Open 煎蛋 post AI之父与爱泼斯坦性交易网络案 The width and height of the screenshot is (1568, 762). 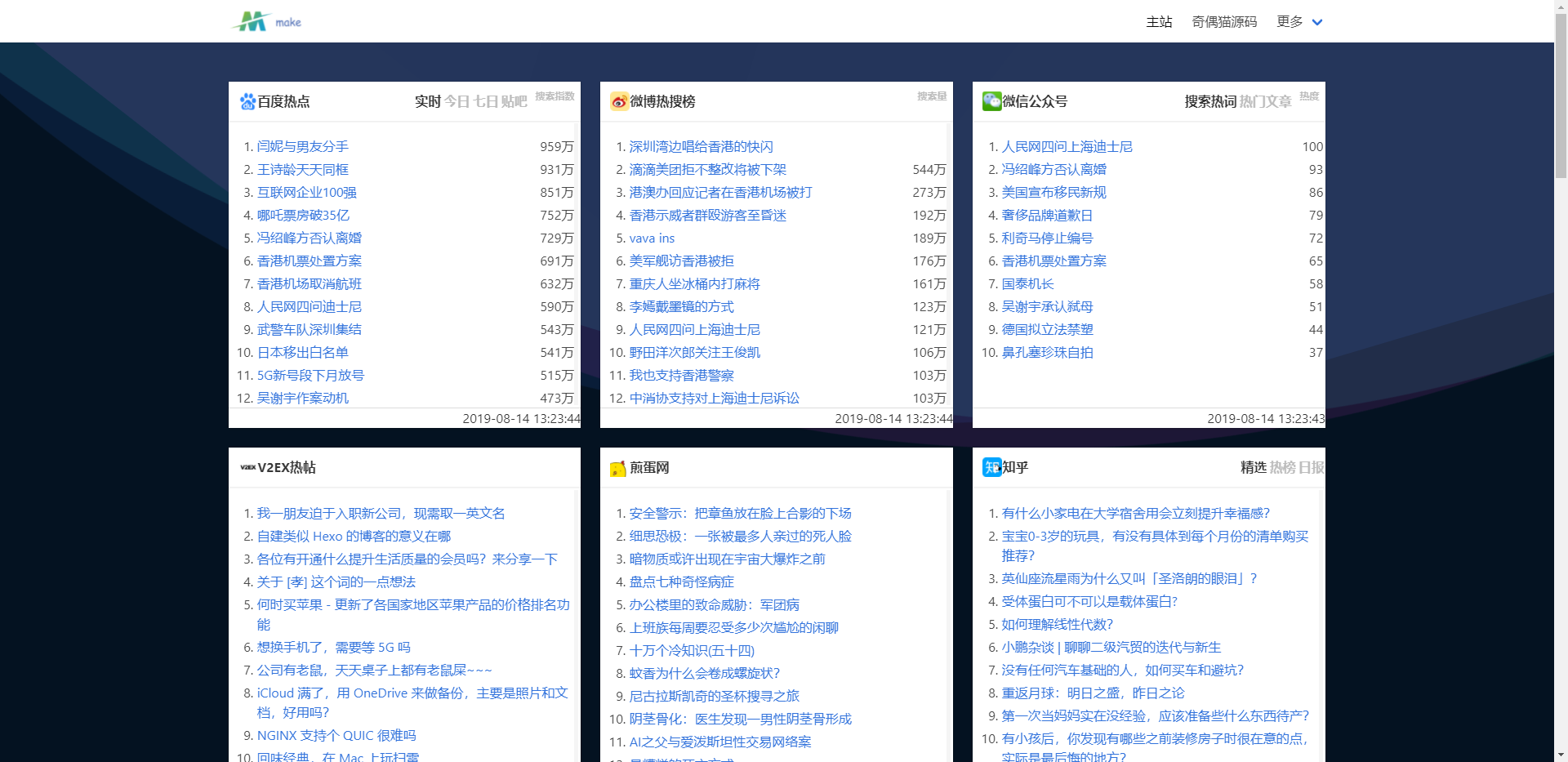point(720,742)
